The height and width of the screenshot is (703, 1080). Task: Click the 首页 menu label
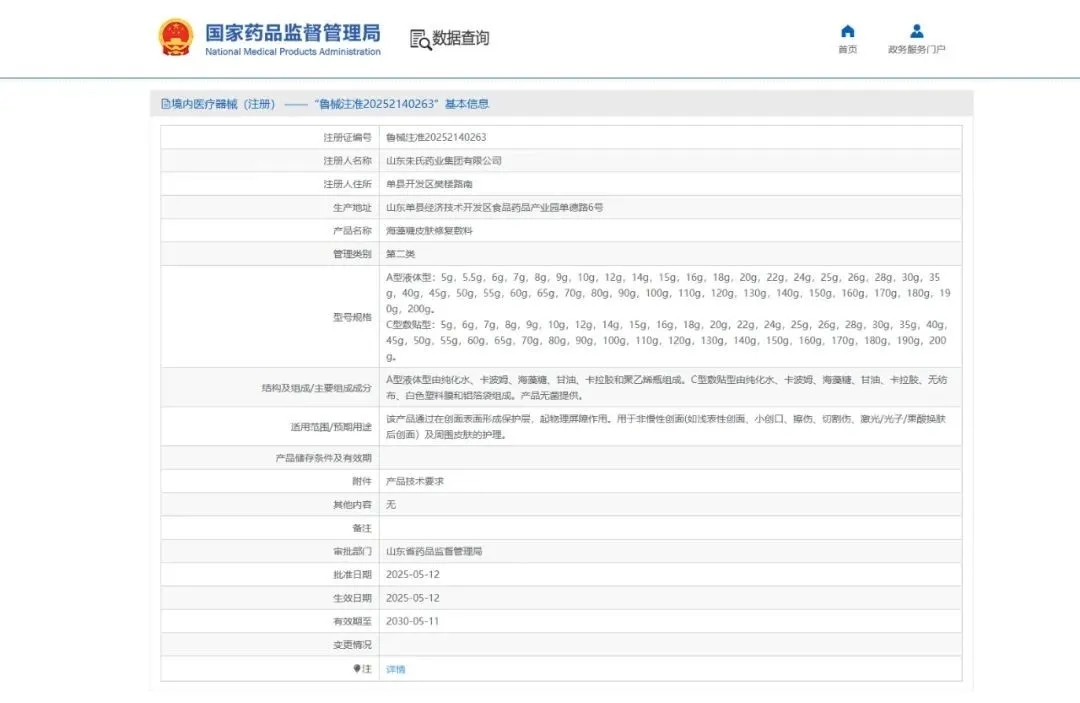(847, 48)
